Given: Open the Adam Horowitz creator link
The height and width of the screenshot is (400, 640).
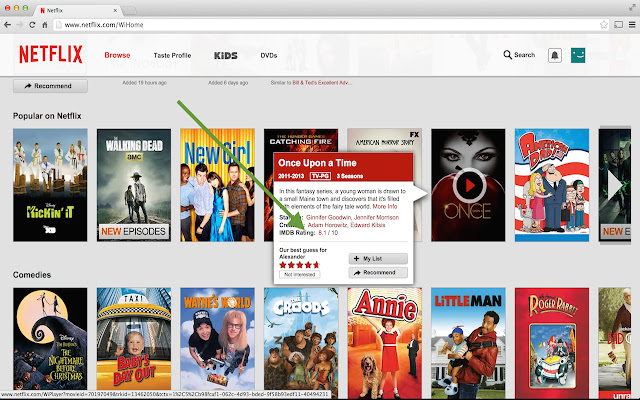Looking at the screenshot, I should pyautogui.click(x=327, y=225).
